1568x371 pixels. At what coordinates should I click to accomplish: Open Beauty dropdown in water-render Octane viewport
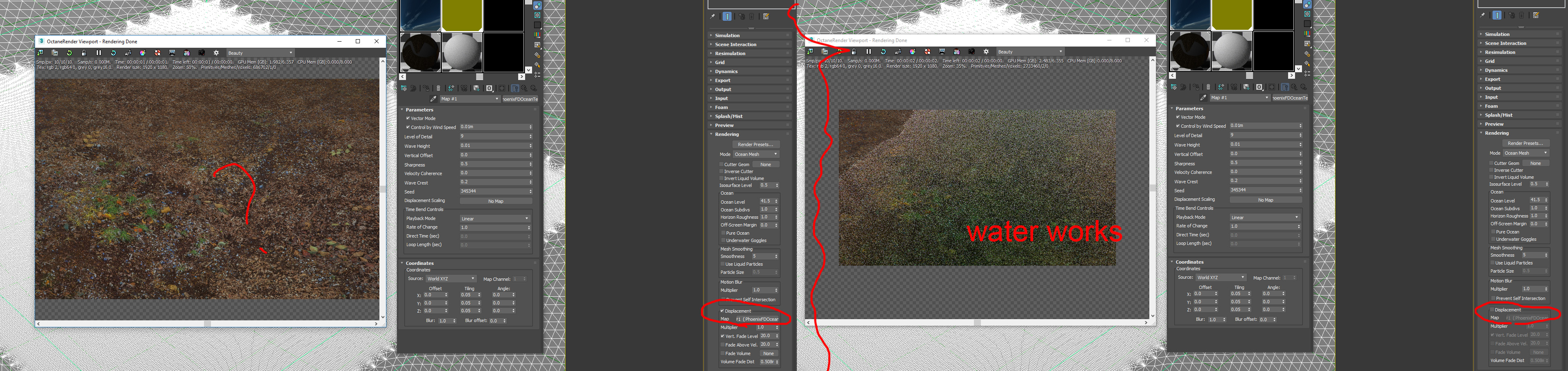tap(1030, 52)
